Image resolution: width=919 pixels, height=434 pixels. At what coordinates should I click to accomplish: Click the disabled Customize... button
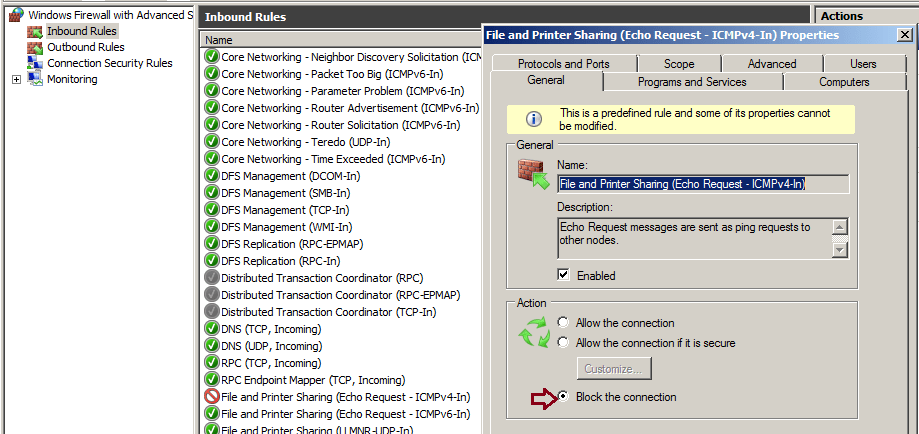coord(614,369)
